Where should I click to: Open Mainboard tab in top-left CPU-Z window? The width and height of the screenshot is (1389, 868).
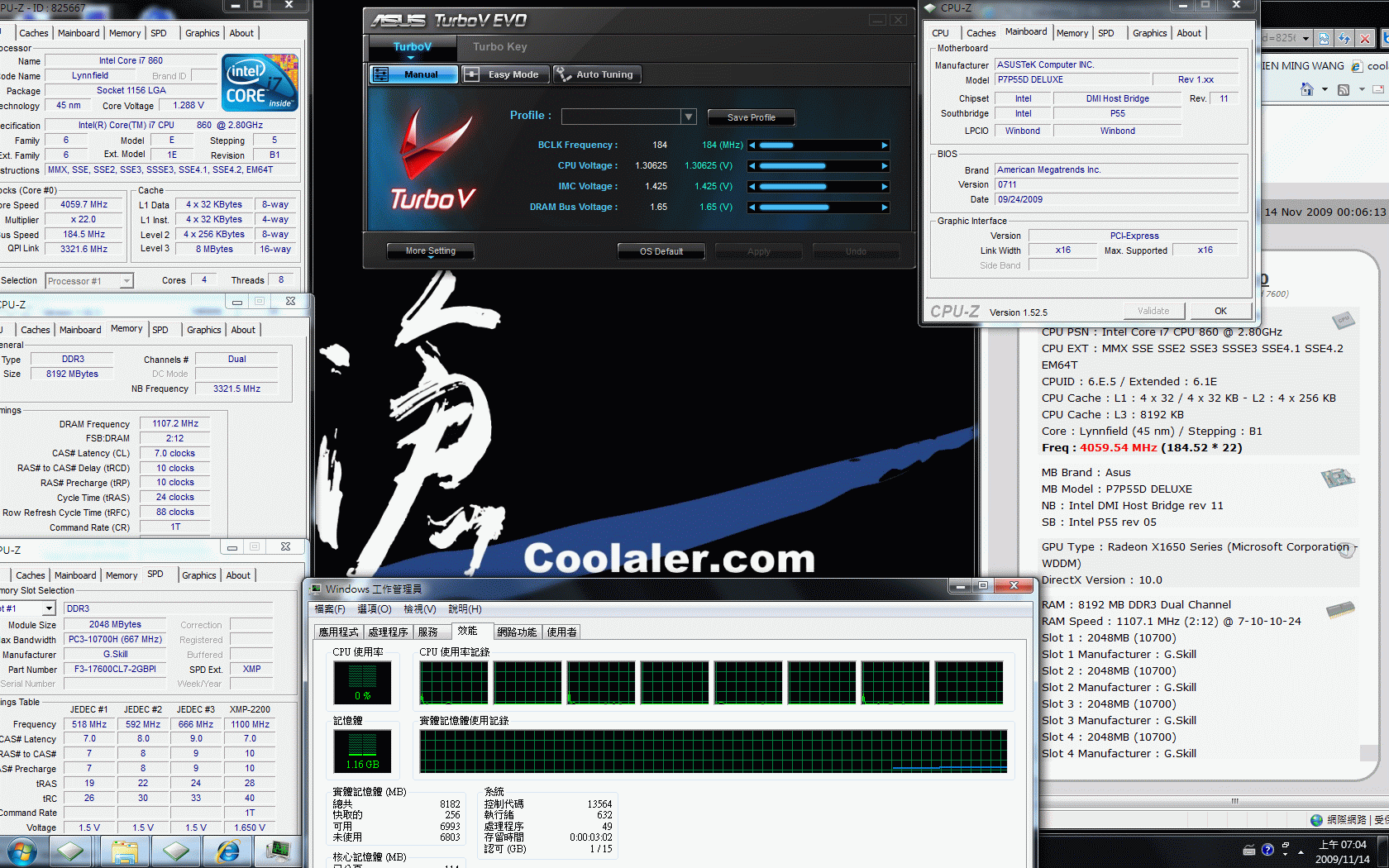click(79, 33)
